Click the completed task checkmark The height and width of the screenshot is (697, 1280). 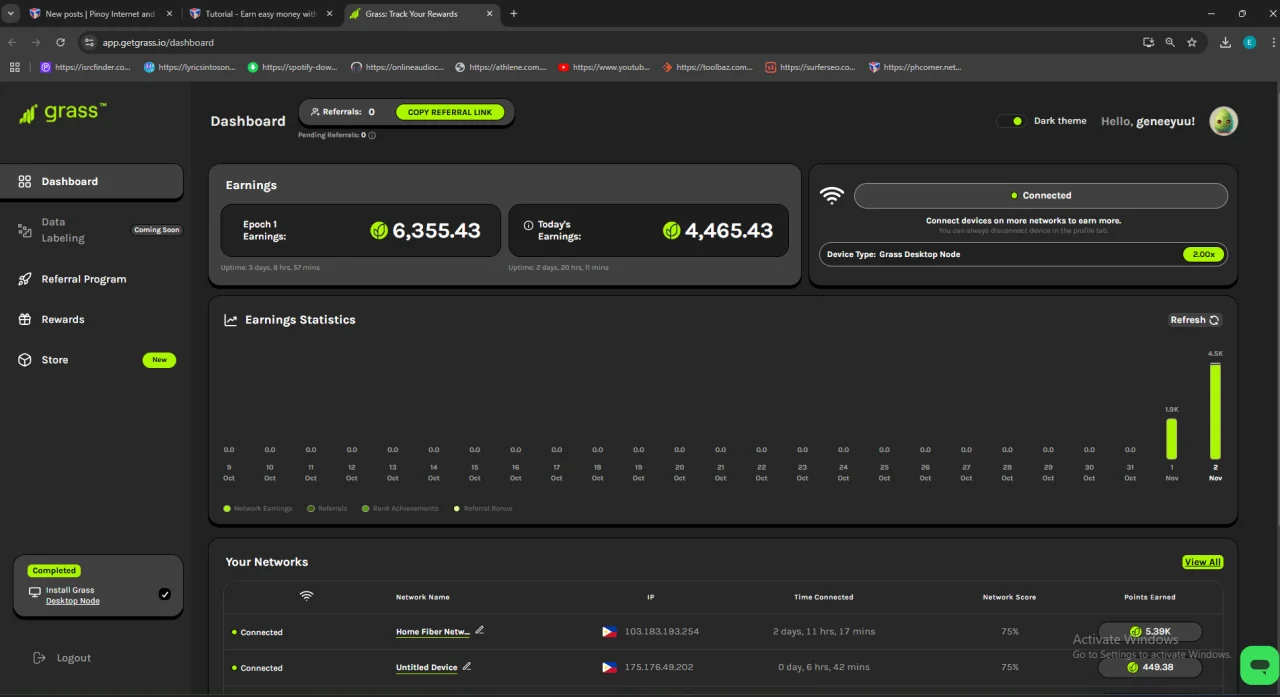[x=165, y=594]
